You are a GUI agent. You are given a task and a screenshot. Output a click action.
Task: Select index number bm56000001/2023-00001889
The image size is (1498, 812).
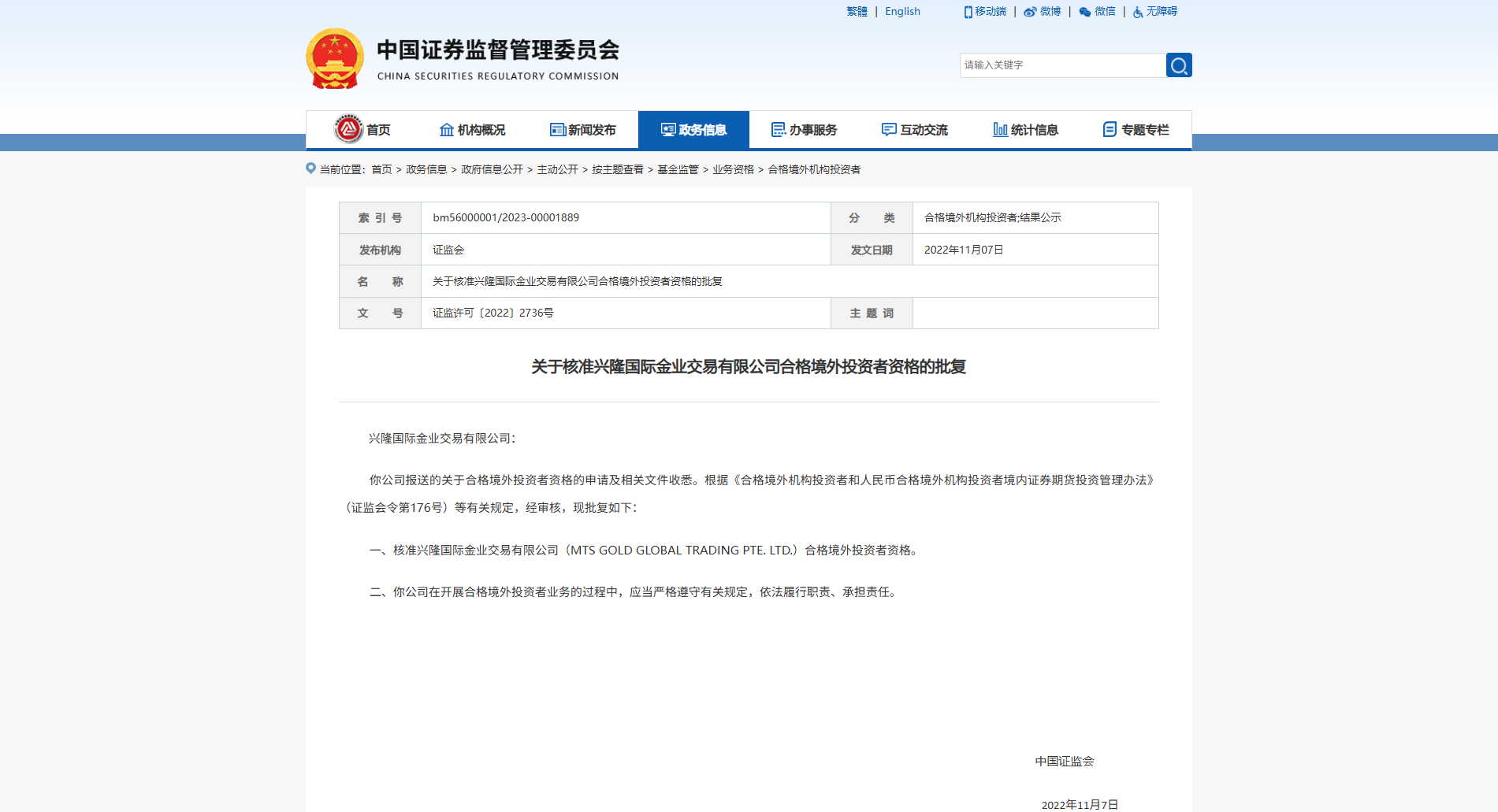[506, 217]
